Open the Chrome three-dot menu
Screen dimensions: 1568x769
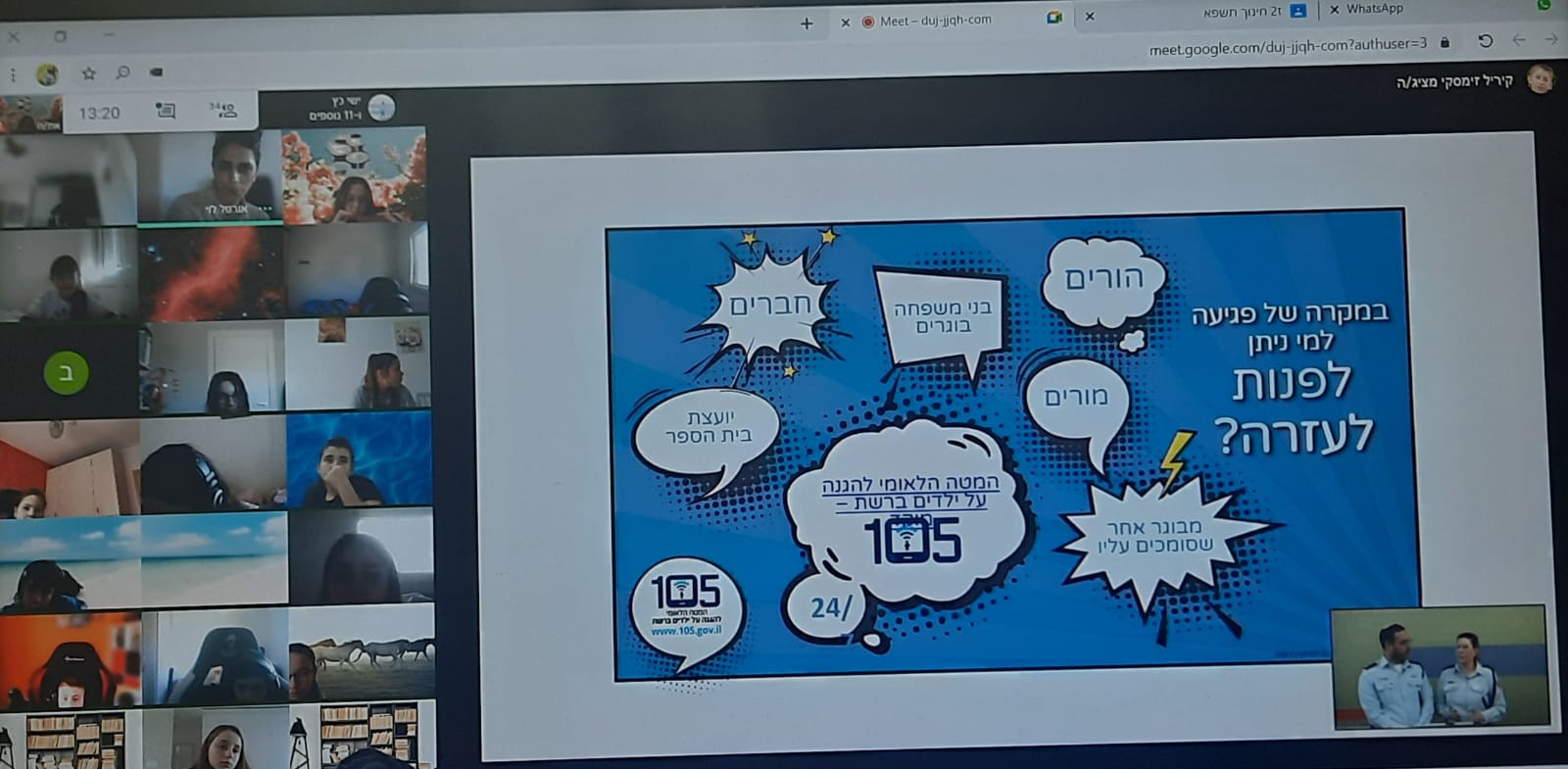click(x=13, y=73)
